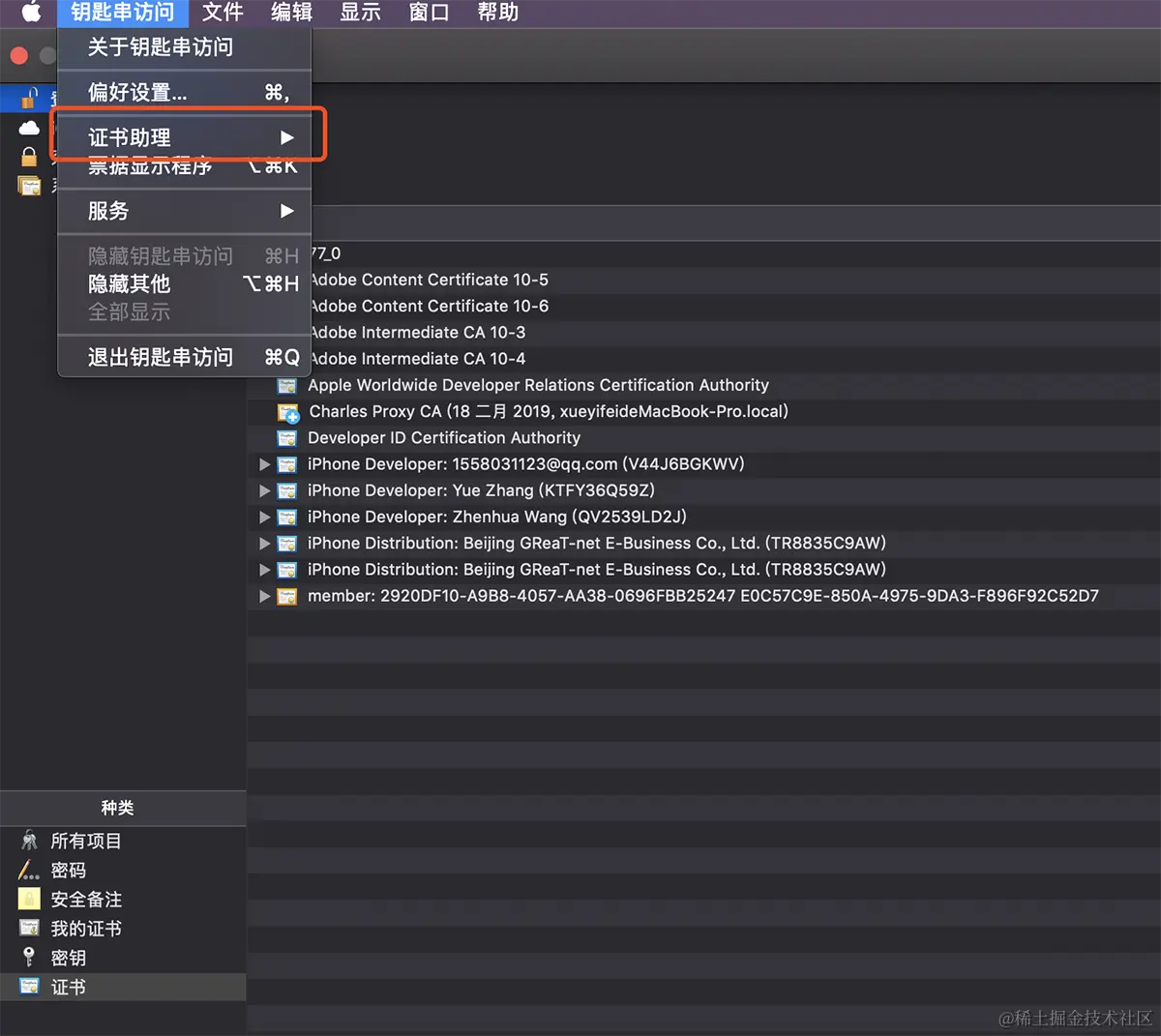Open the 文件 menu
1161x1036 pixels.
(x=223, y=13)
